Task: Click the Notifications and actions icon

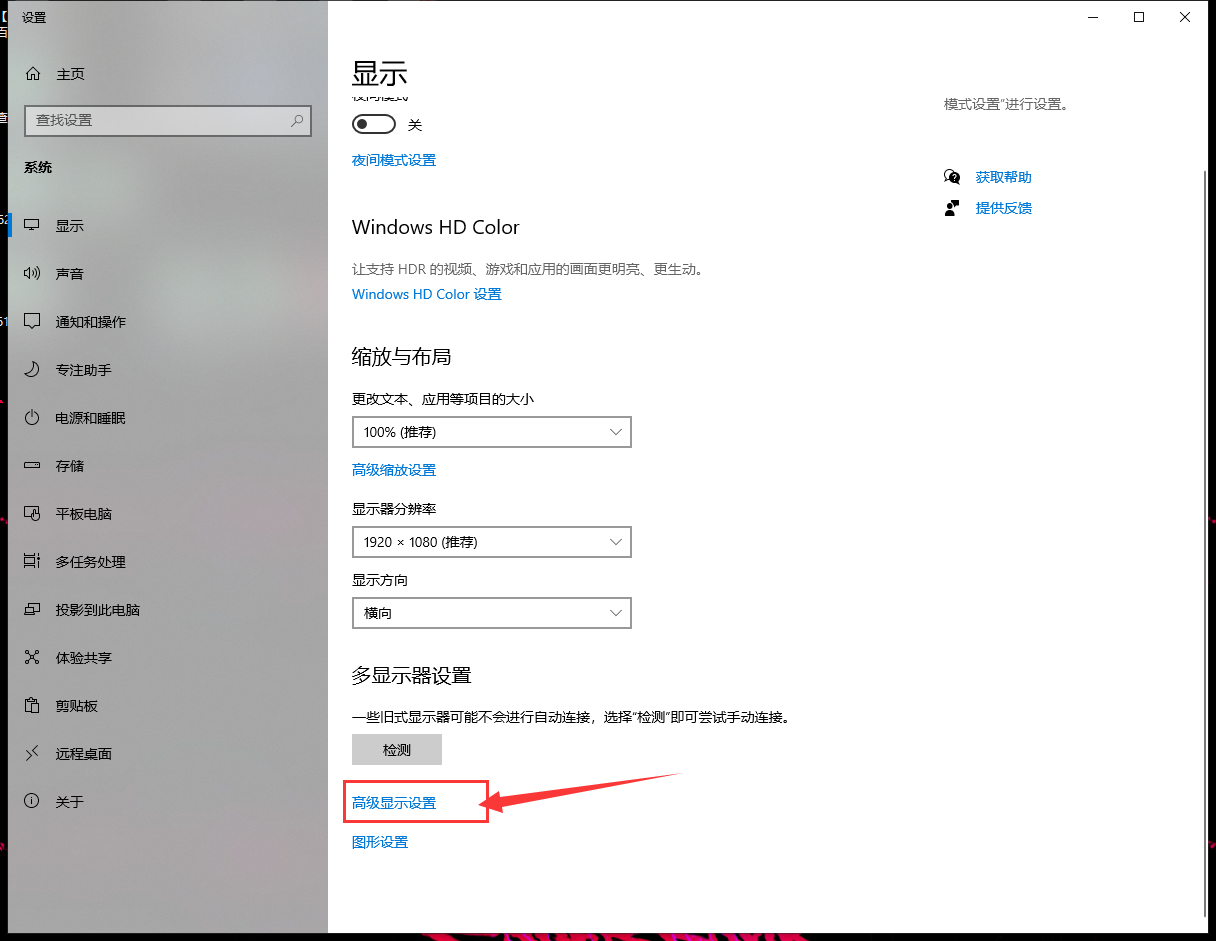Action: [33, 322]
